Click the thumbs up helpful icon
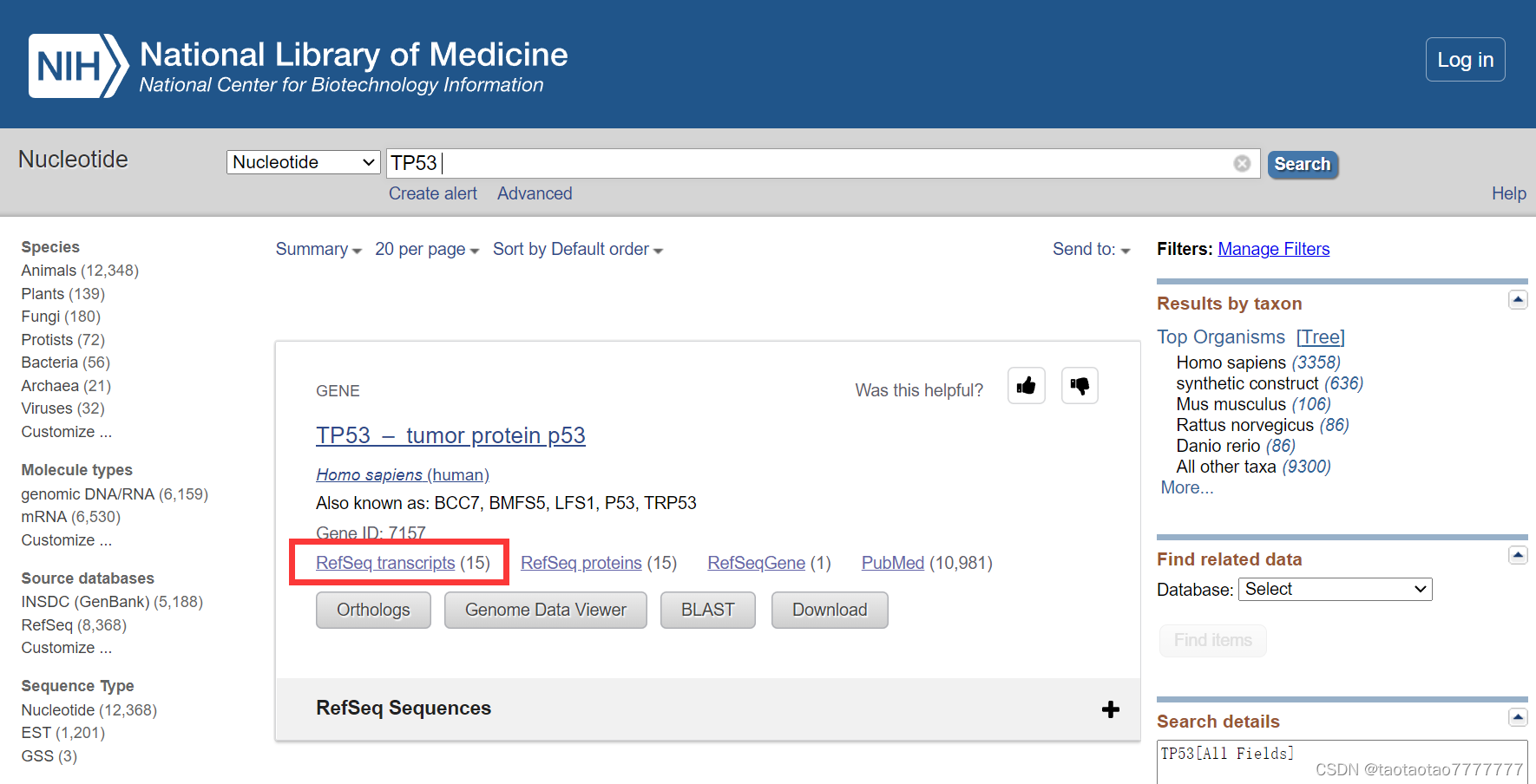 (1026, 386)
